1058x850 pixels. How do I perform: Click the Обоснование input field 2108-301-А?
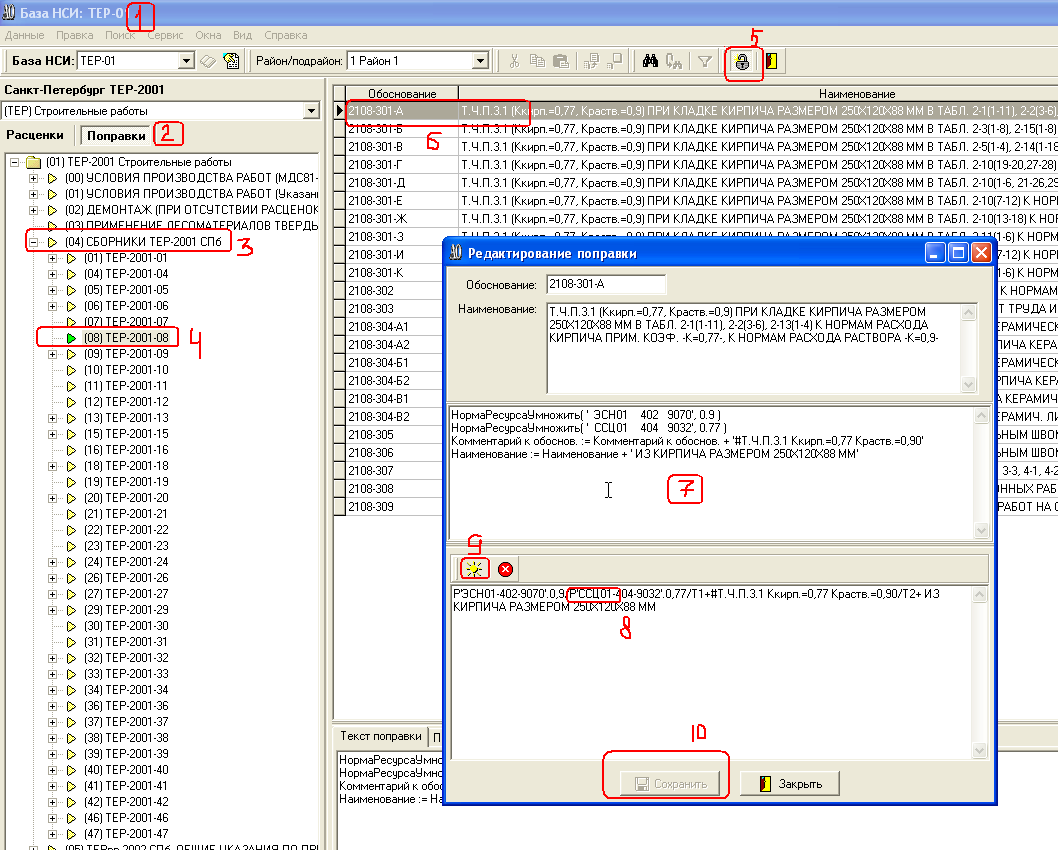tap(606, 284)
